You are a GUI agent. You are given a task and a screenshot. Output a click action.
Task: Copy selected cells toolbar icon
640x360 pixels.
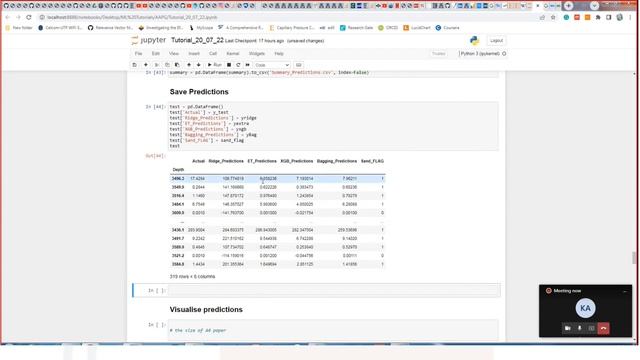tap(167, 65)
